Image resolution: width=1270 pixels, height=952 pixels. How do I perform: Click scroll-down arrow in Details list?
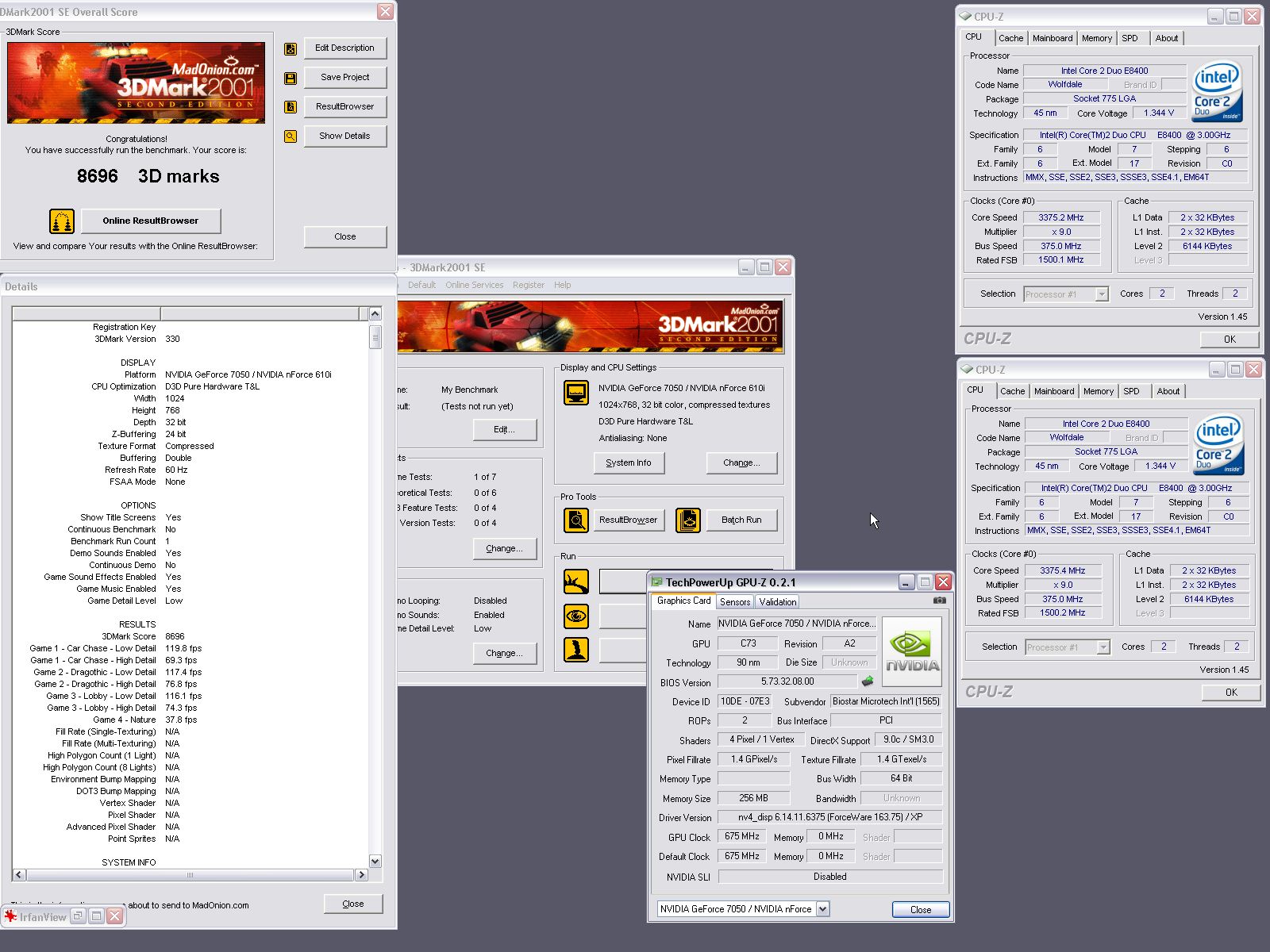click(375, 862)
